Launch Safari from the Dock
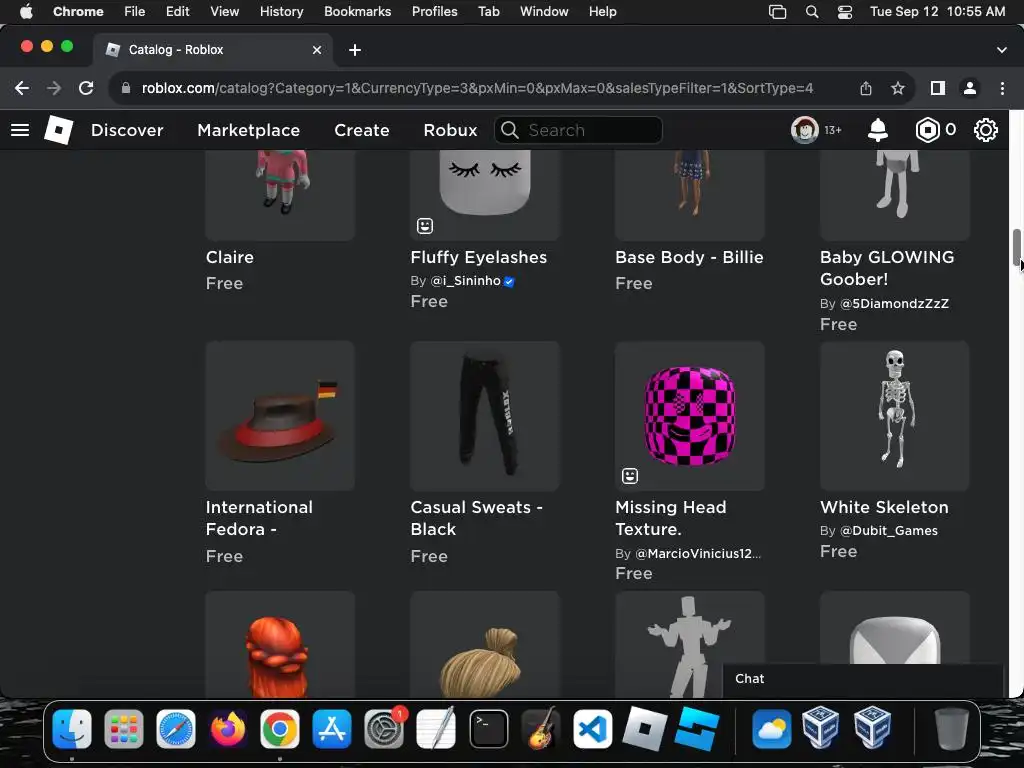The width and height of the screenshot is (1024, 768). coord(176,729)
